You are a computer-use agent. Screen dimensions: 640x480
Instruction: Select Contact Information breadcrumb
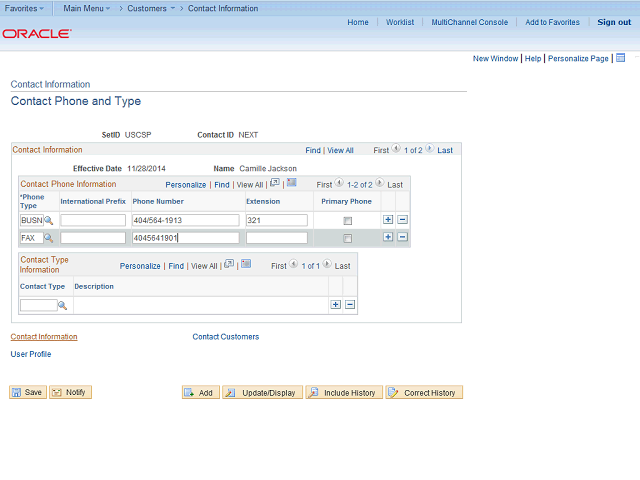223,8
